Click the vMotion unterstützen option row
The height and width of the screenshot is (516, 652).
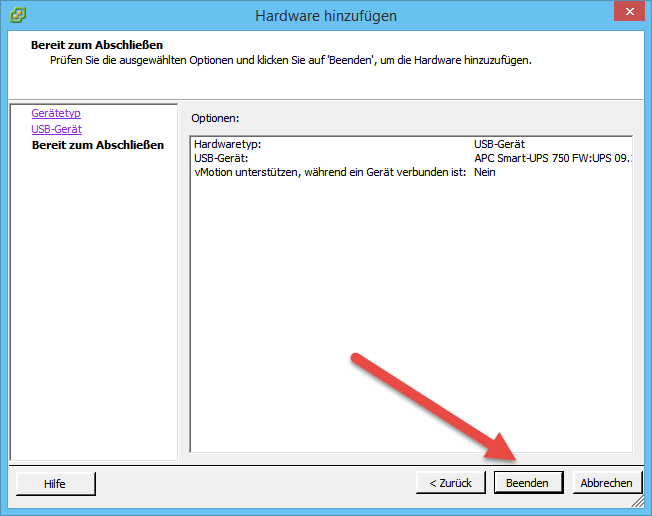[x=330, y=172]
